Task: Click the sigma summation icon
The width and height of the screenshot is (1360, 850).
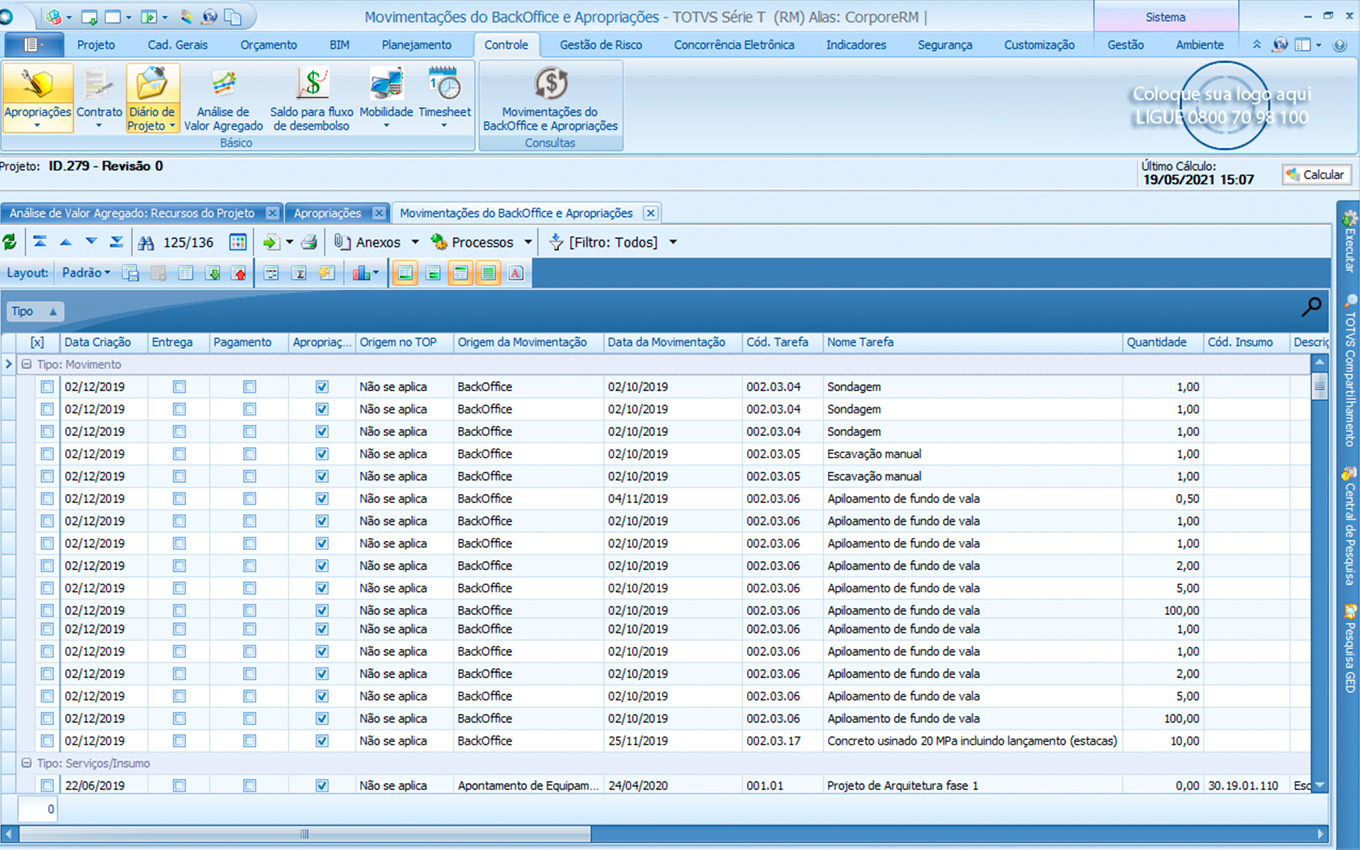Action: click(x=298, y=273)
